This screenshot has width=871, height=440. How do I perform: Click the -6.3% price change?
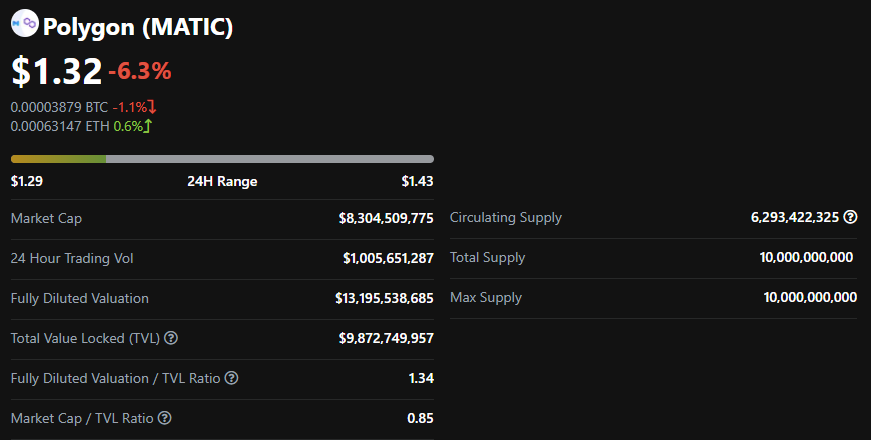coord(140,71)
